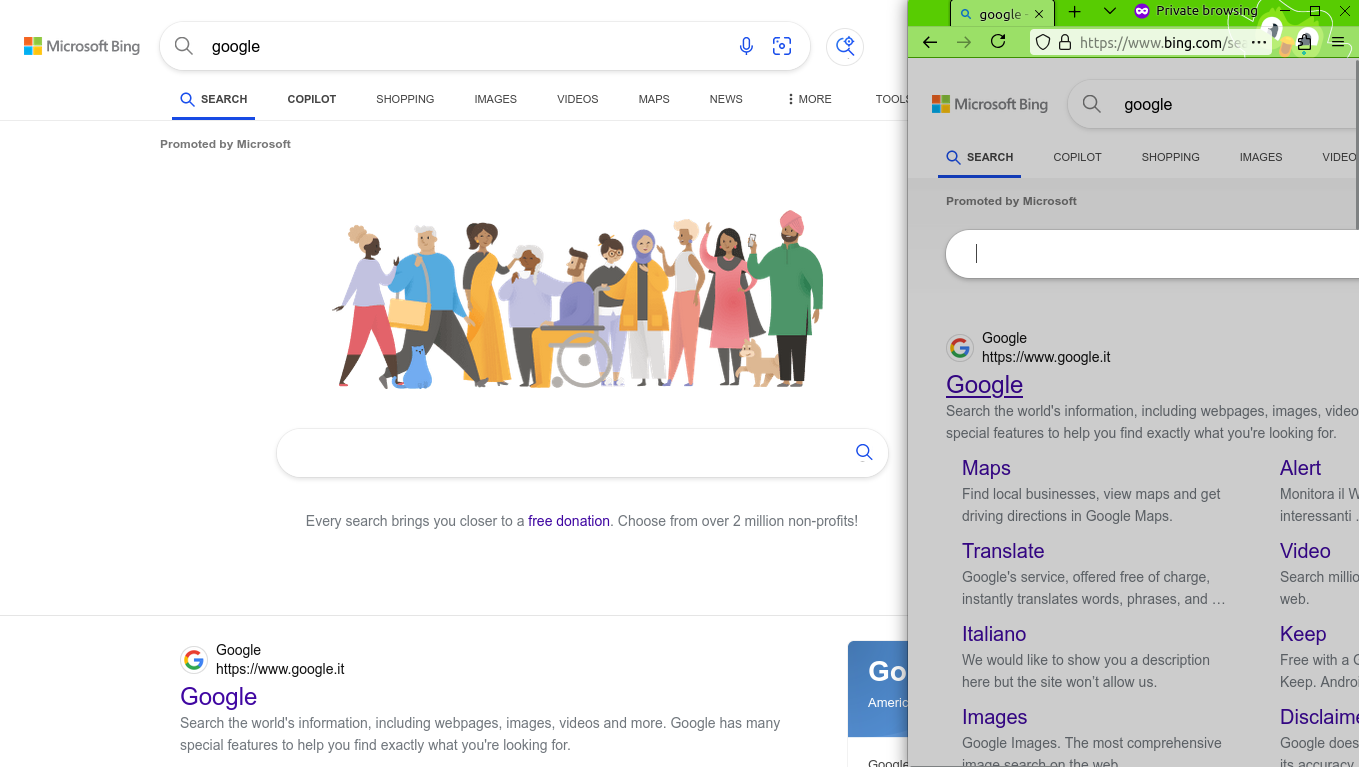Open the VIDEOS tab in the back window
The width and height of the screenshot is (1359, 767).
[578, 99]
